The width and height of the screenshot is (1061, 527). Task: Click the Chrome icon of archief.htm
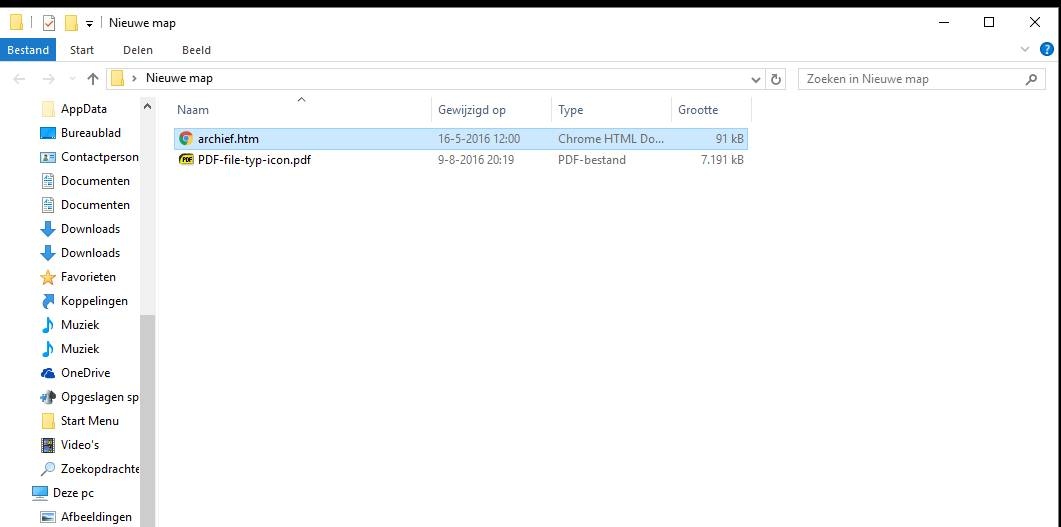(x=186, y=139)
